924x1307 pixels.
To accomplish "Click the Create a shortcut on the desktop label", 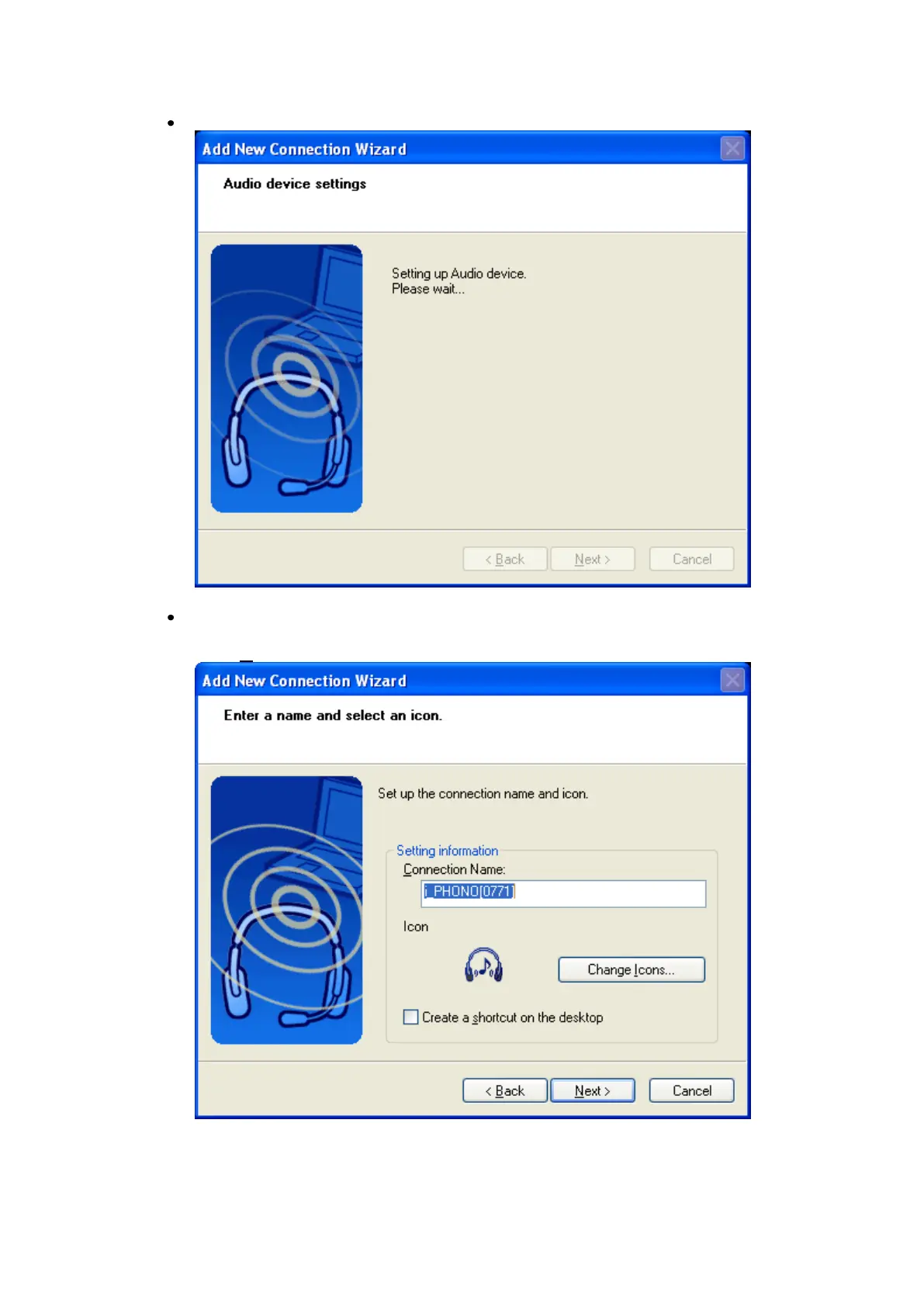I will pos(512,1018).
